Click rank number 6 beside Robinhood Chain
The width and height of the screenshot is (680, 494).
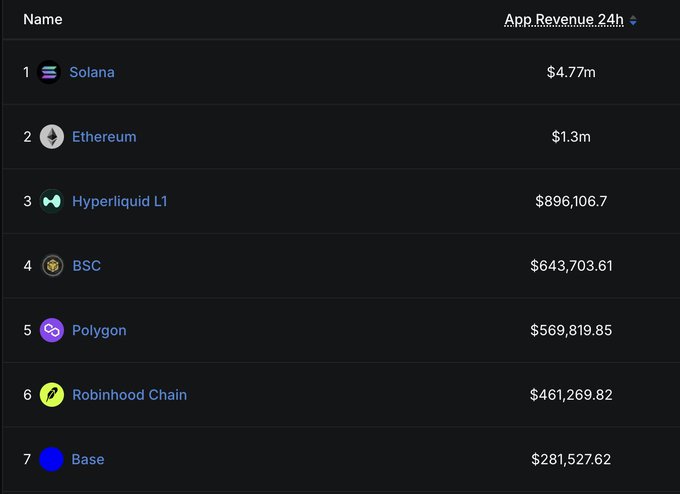(27, 395)
